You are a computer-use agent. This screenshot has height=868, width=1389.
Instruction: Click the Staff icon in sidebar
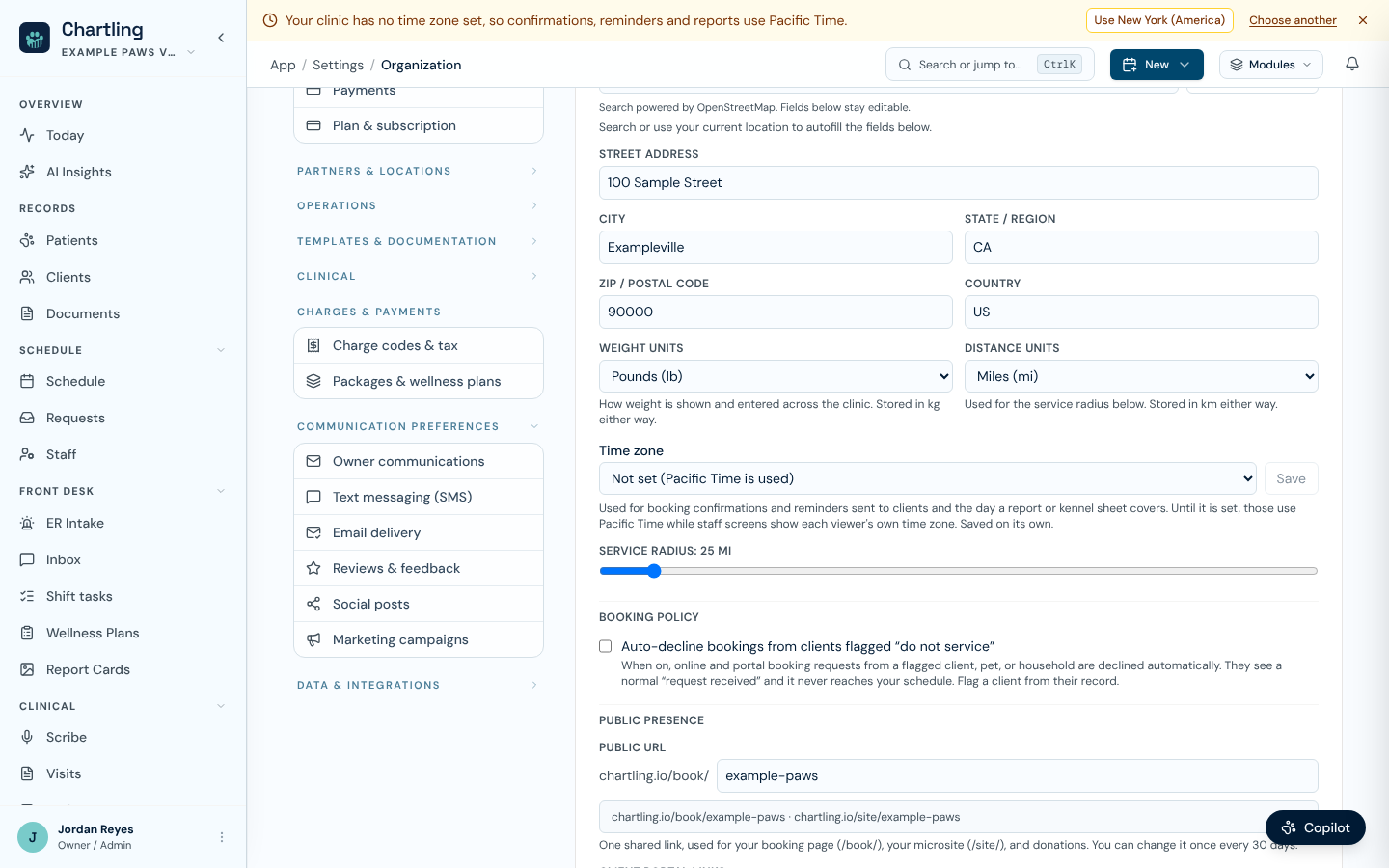(x=27, y=455)
